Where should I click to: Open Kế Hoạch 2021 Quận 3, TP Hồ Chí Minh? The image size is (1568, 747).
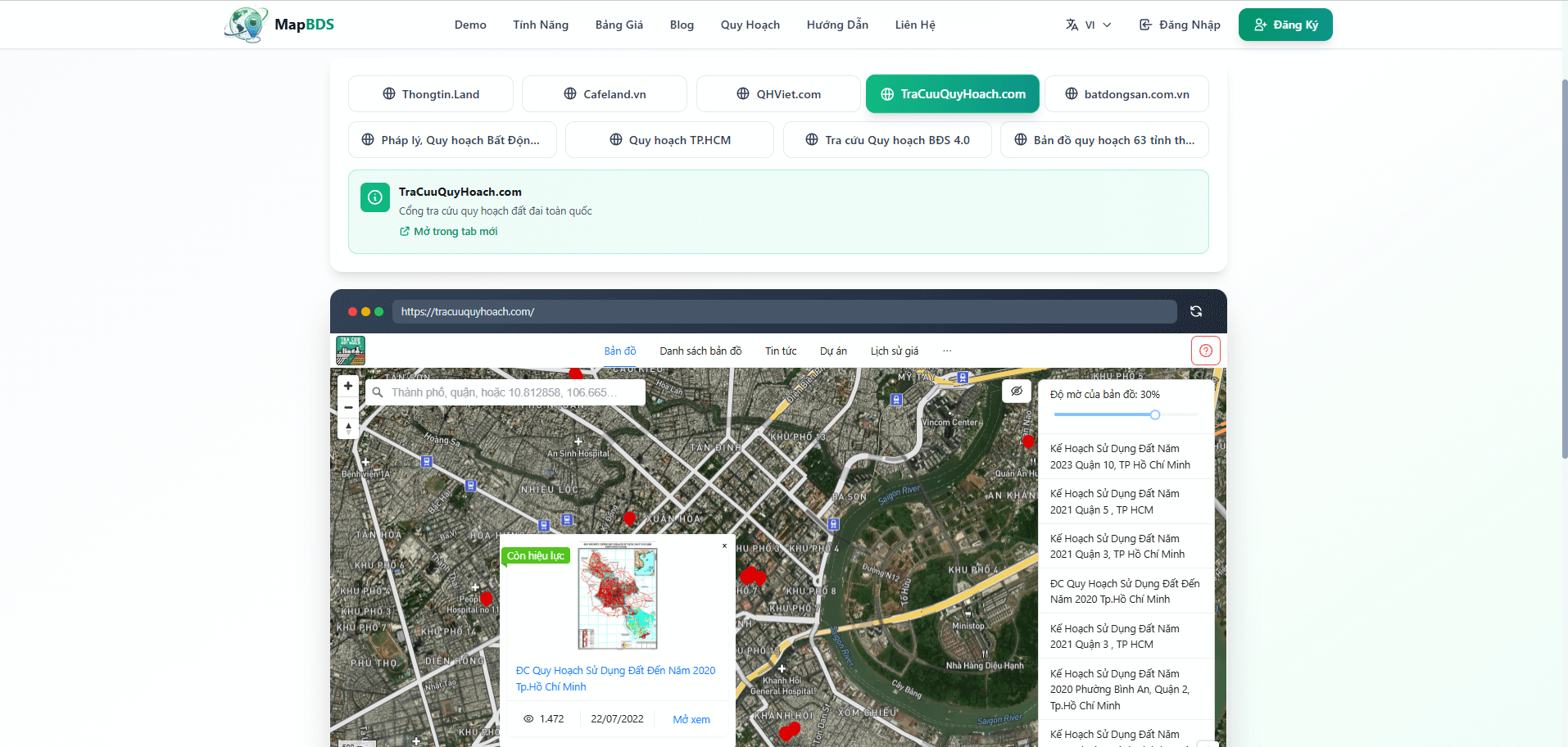tap(1126, 546)
